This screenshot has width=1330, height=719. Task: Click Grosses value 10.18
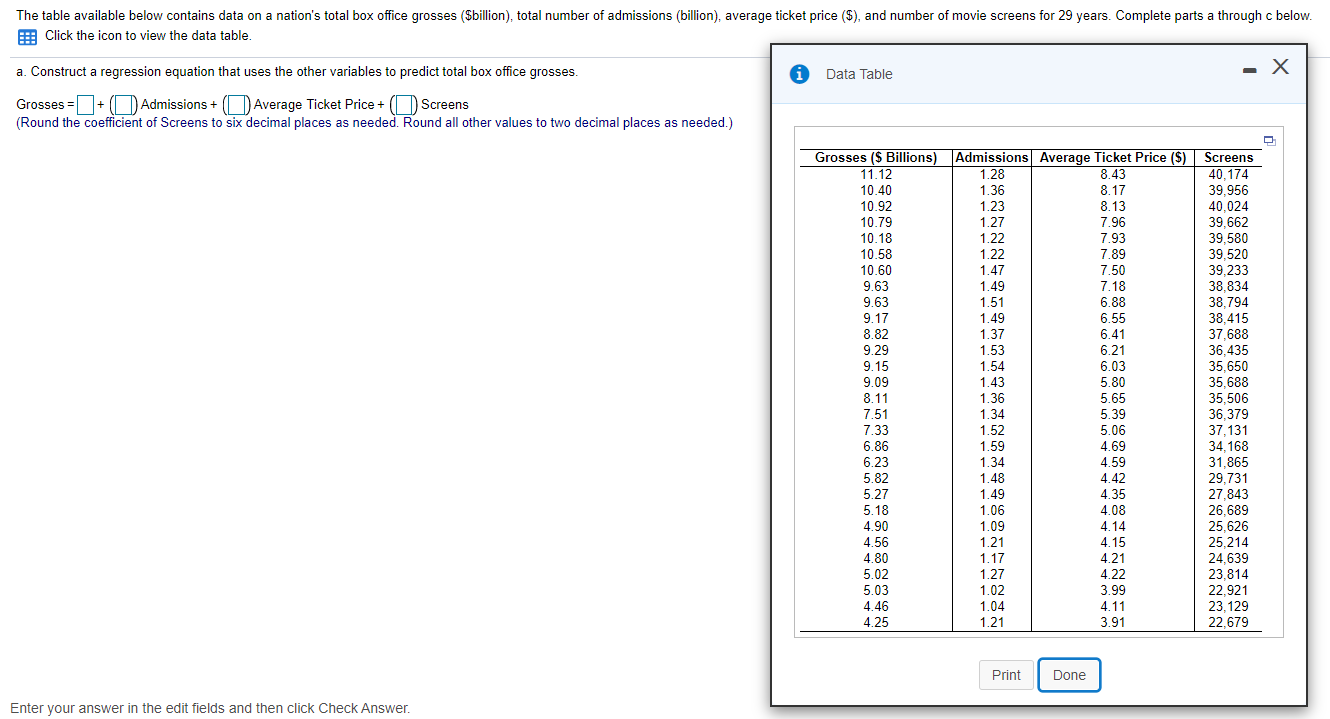click(x=876, y=238)
